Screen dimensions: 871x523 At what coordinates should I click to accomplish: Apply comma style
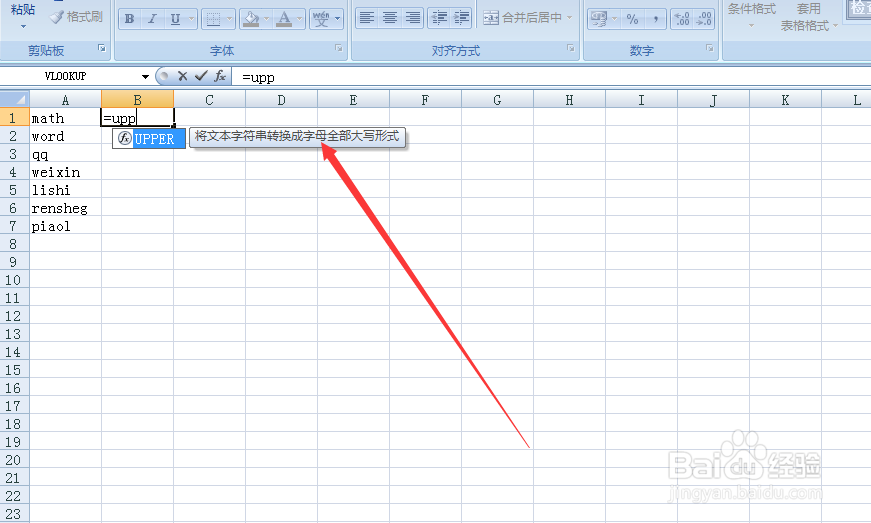click(x=655, y=19)
